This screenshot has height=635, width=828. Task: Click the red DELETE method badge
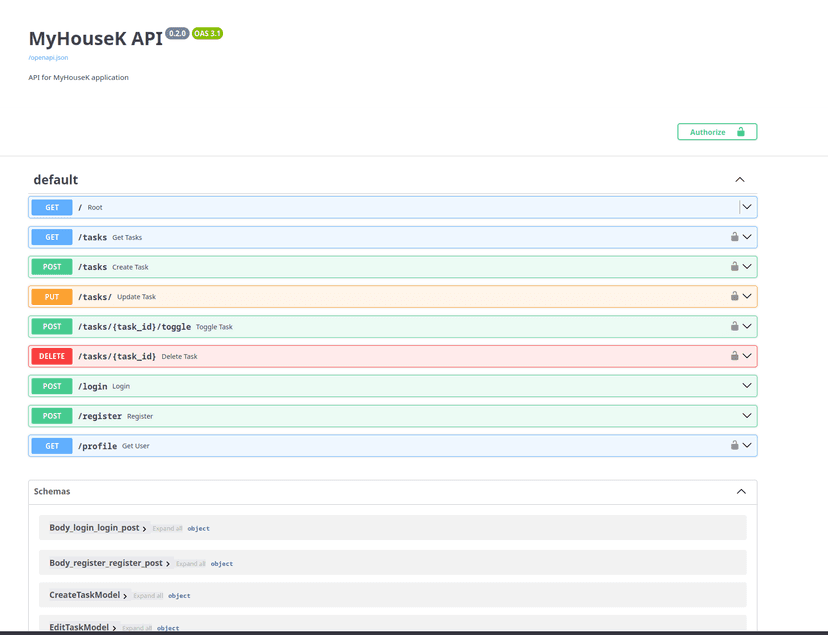[x=52, y=356]
